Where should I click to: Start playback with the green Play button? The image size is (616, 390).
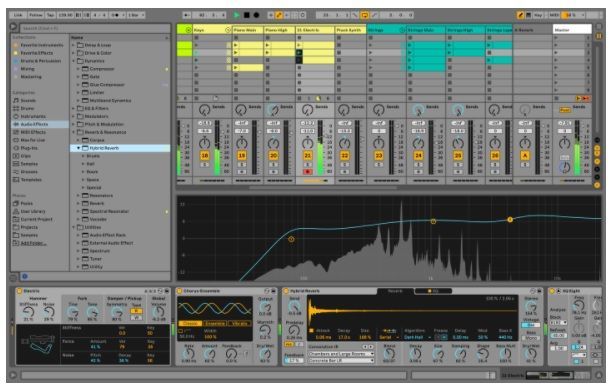236,15
